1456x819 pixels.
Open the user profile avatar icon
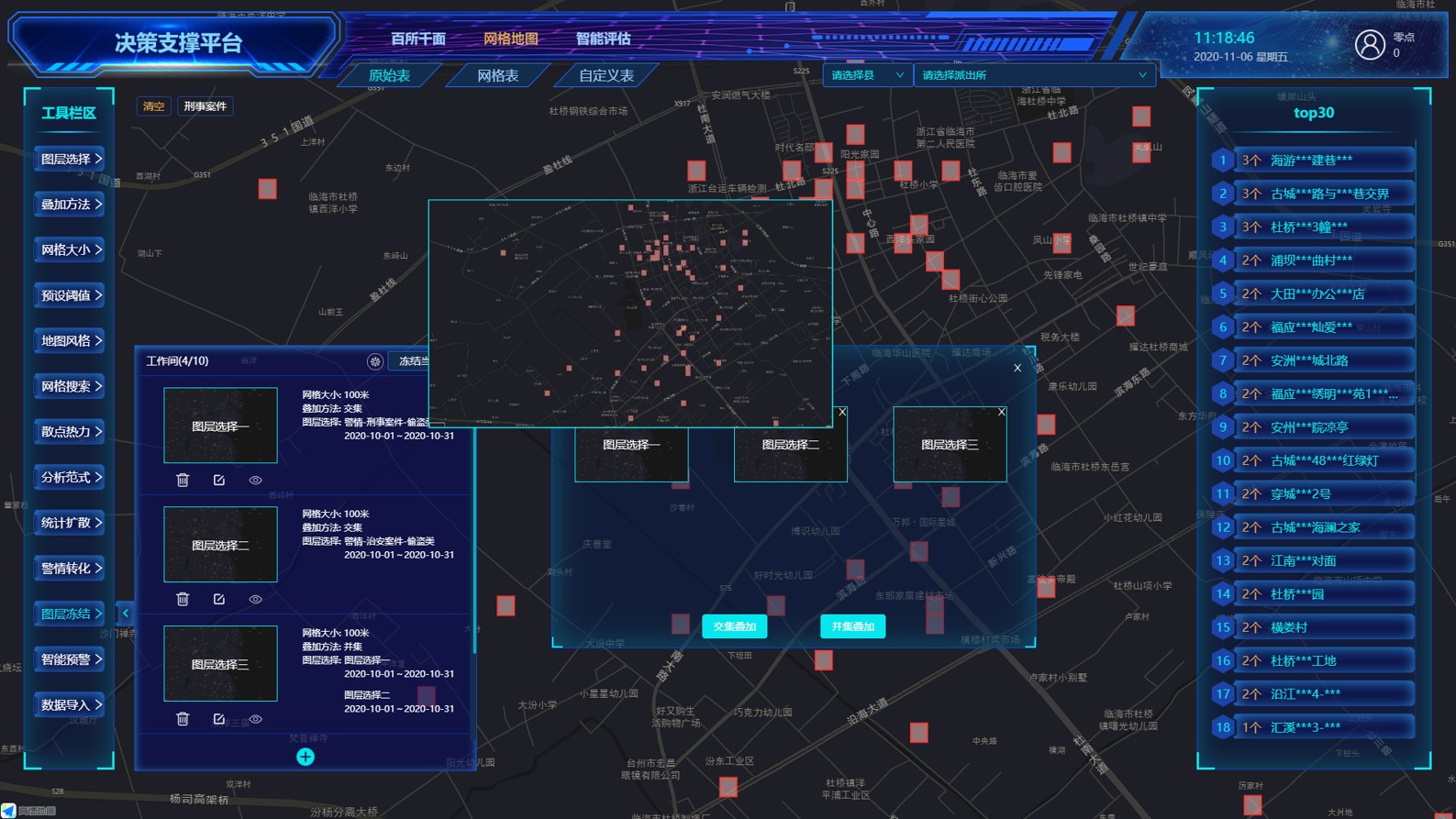click(1370, 44)
